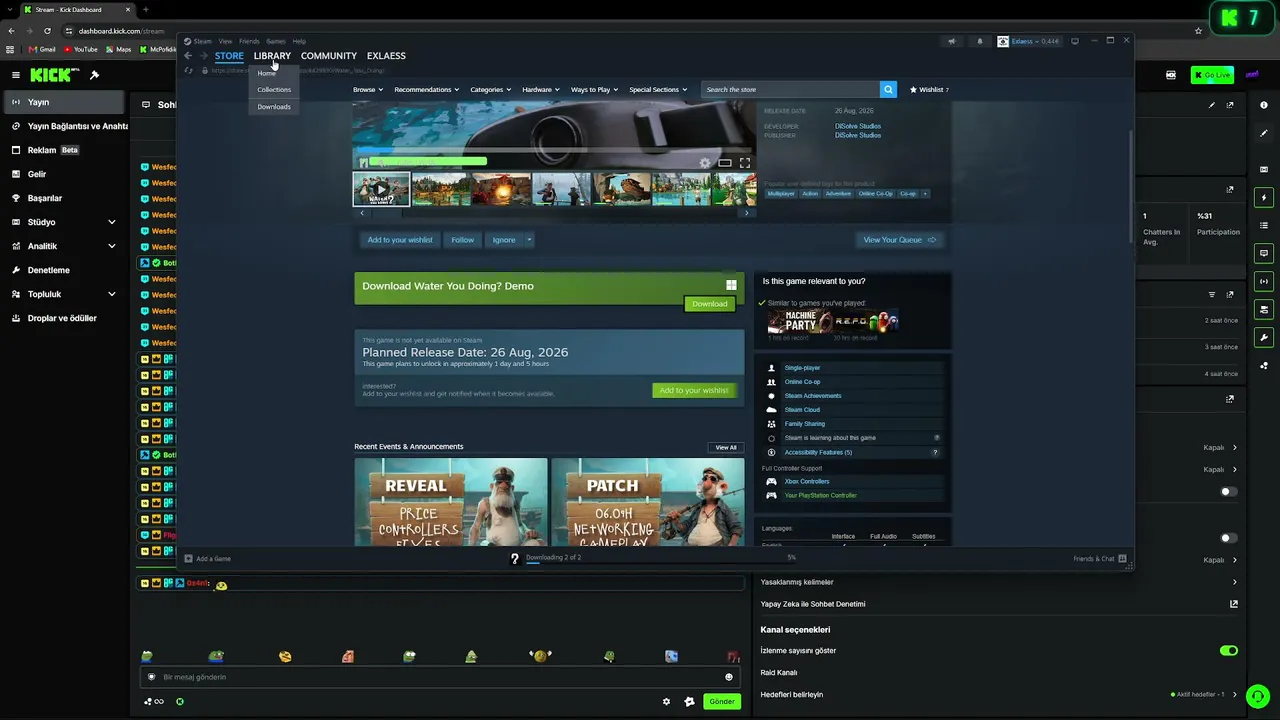Click lightning bolt icon in Kick right sidebar
Screen dimensions: 1280x720
tap(1264, 197)
